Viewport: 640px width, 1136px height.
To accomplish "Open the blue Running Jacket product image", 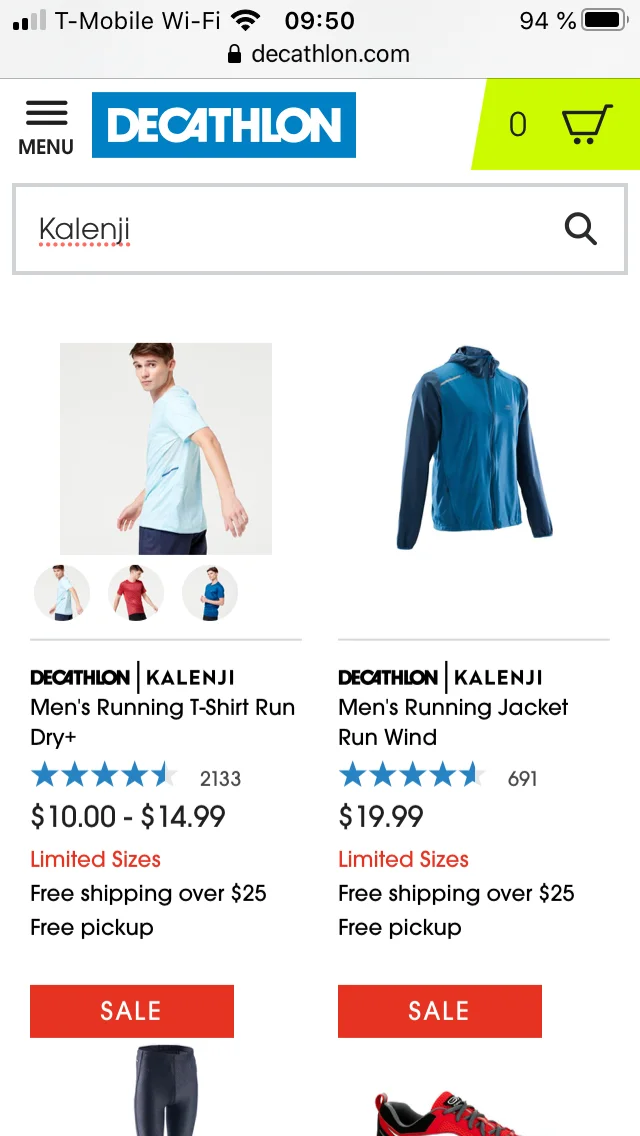I will [474, 448].
